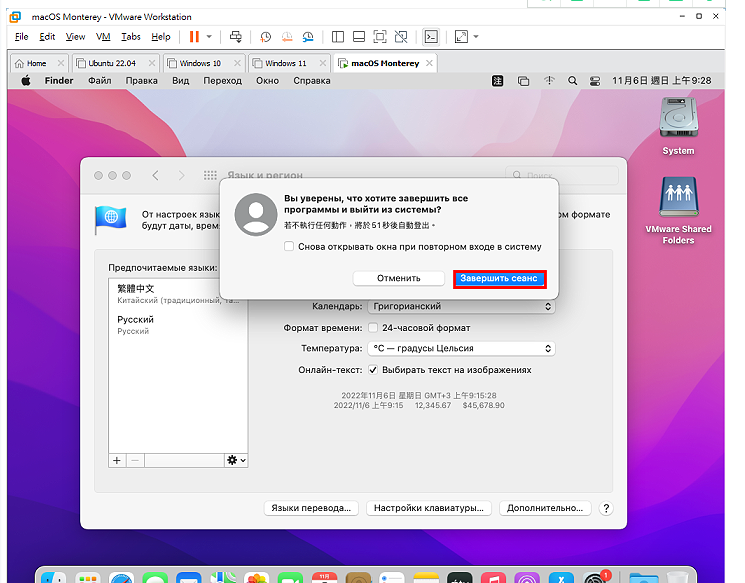Open the VMware Tabs menu
This screenshot has height=583, width=745.
point(131,37)
